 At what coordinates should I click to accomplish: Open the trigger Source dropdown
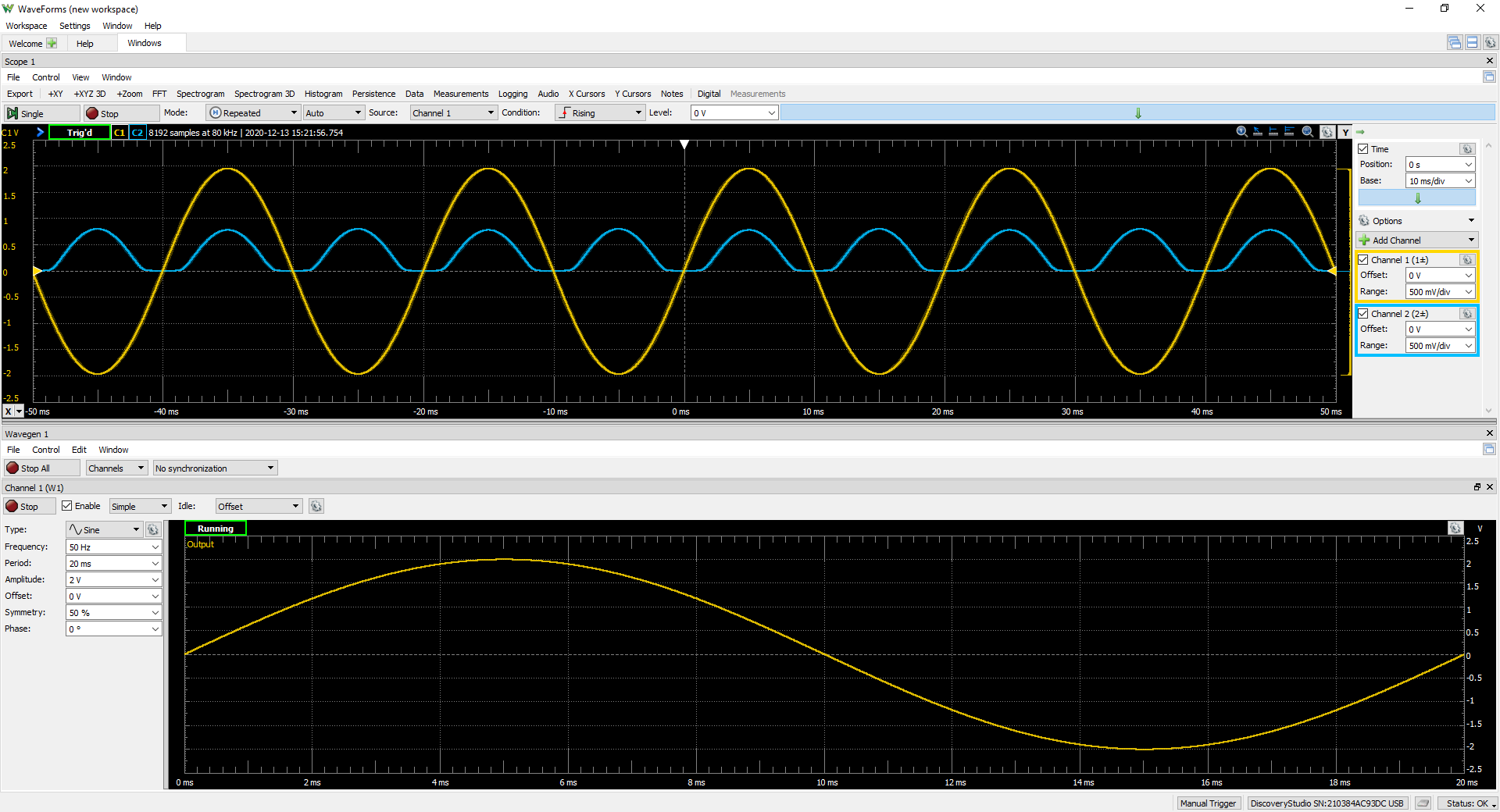(x=453, y=113)
